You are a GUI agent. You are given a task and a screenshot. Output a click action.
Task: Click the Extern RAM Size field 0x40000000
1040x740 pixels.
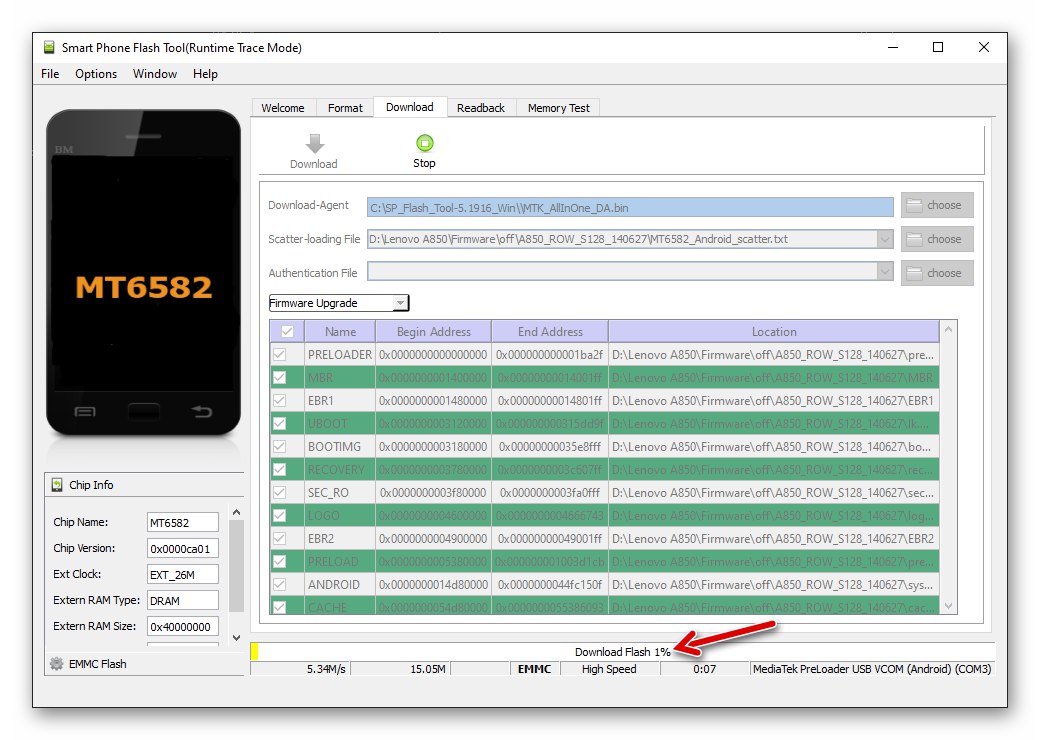point(182,626)
